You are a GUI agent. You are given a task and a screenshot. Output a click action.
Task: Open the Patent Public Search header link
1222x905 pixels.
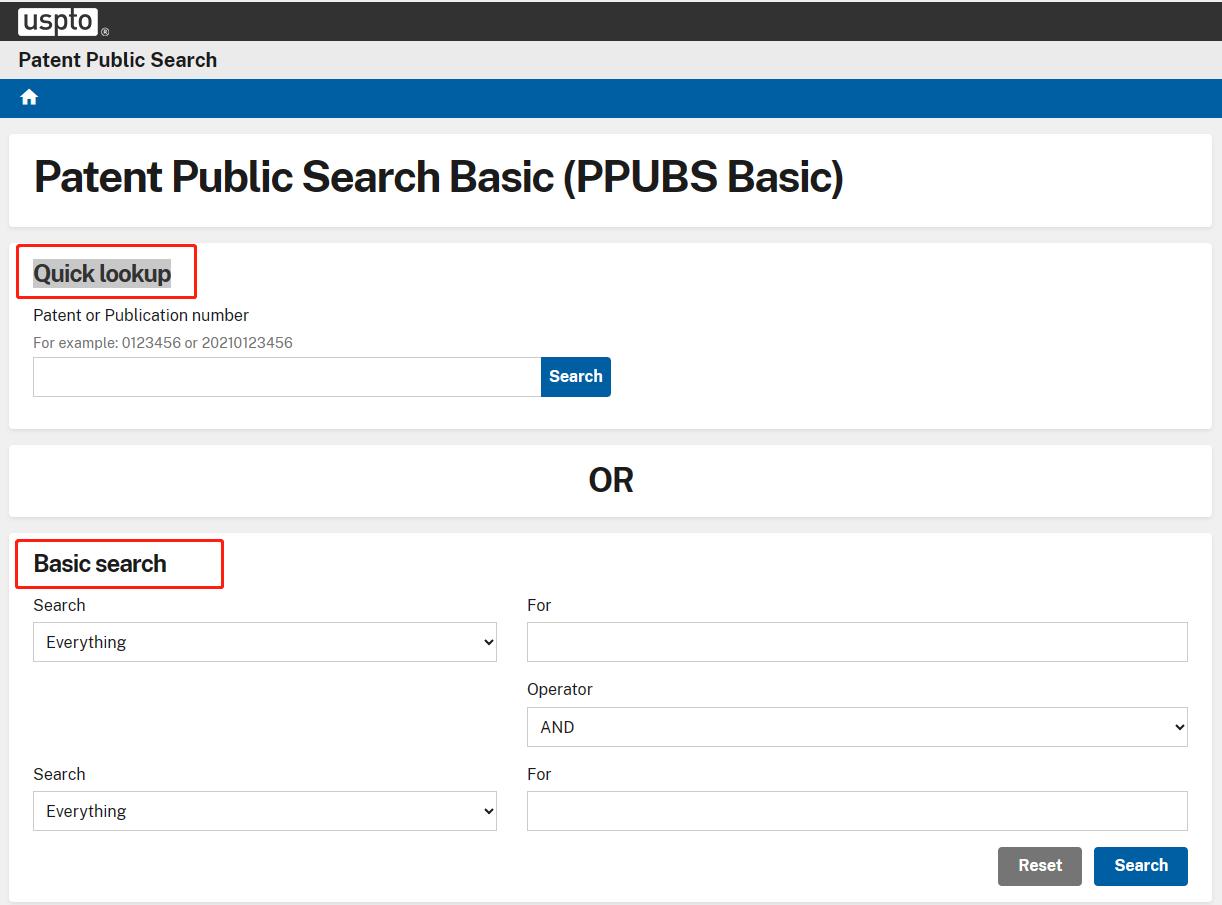(118, 60)
